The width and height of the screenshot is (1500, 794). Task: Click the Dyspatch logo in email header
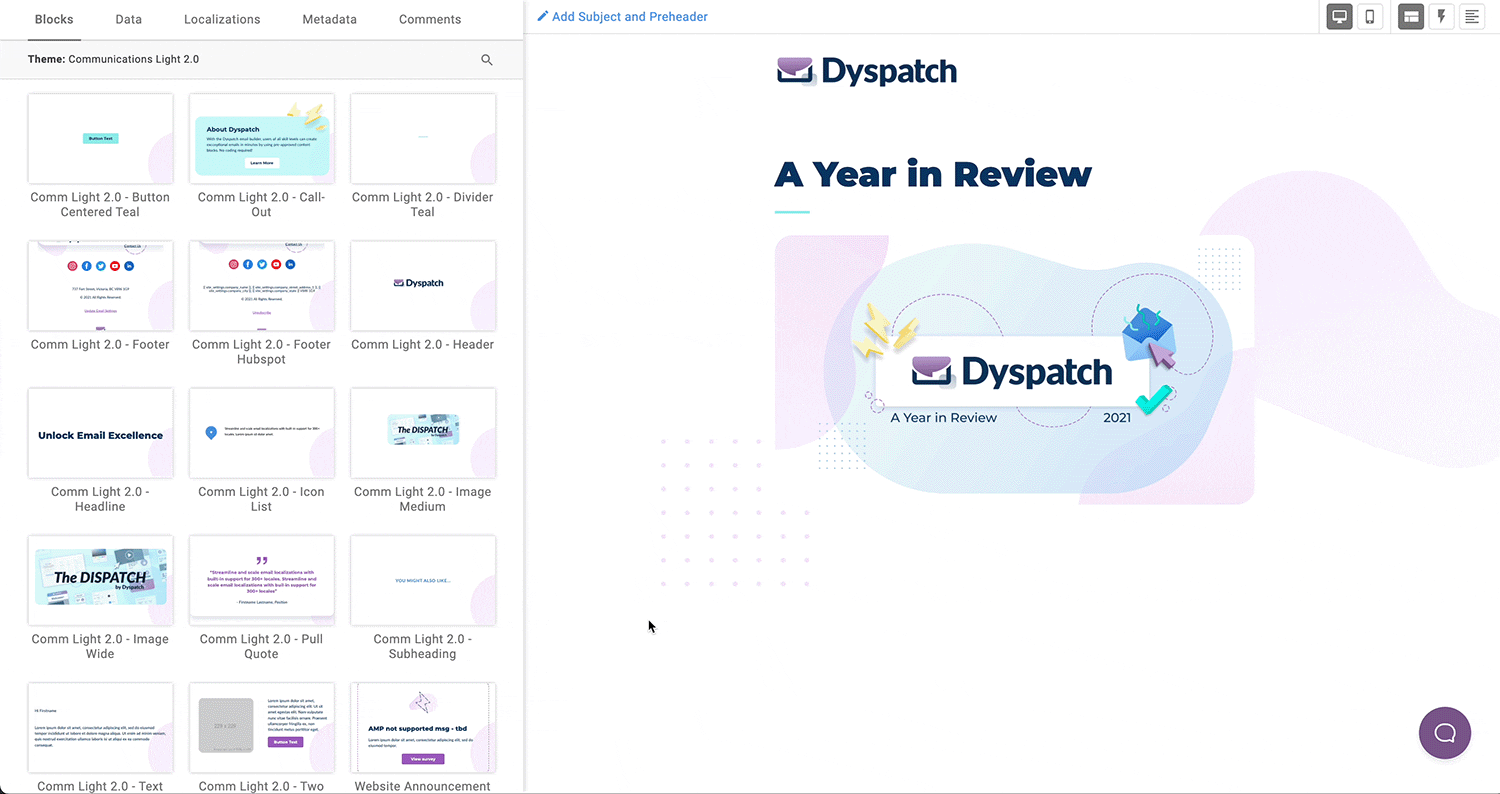[x=867, y=71]
